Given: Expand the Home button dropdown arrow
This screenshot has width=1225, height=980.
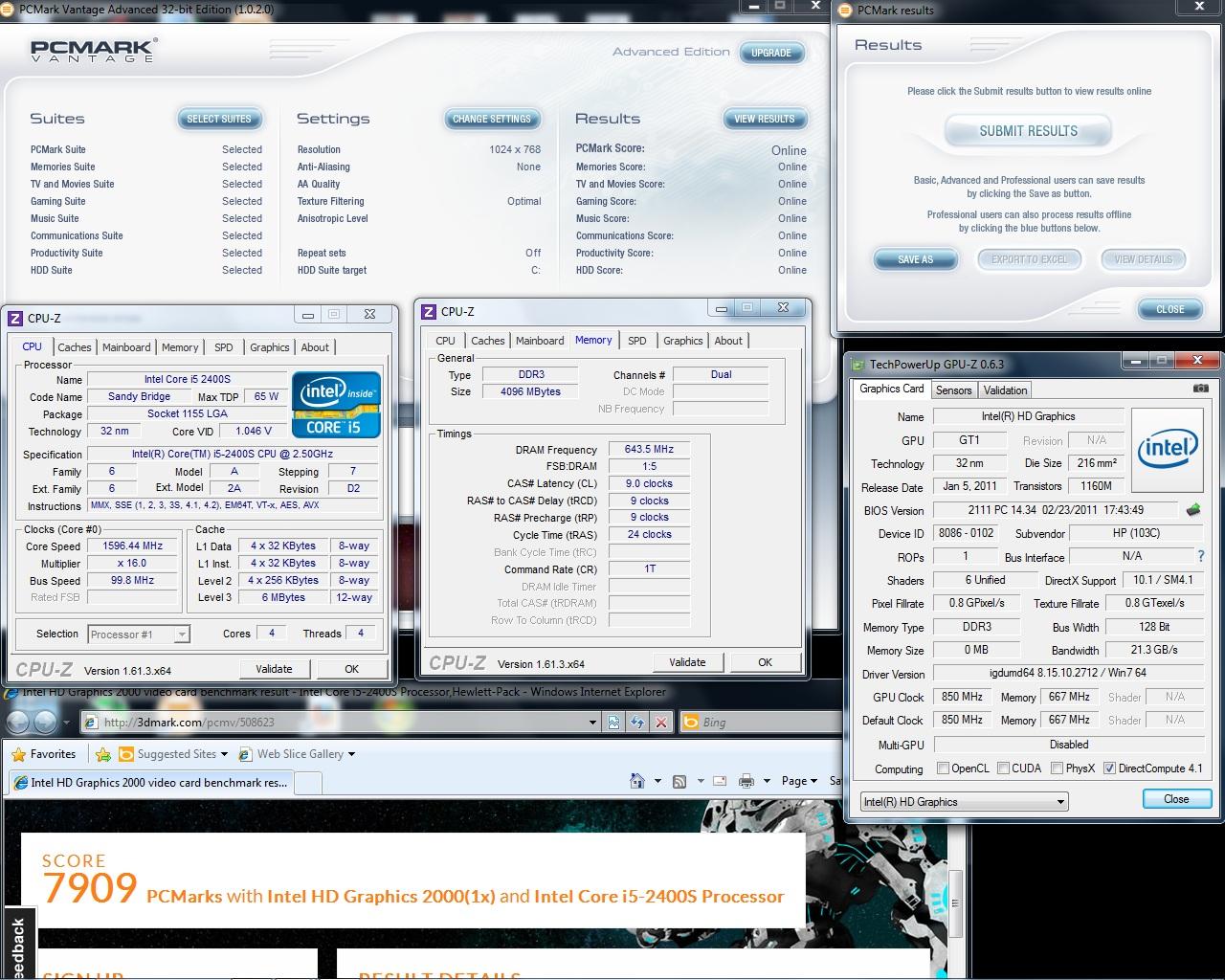Looking at the screenshot, I should pos(657,781).
